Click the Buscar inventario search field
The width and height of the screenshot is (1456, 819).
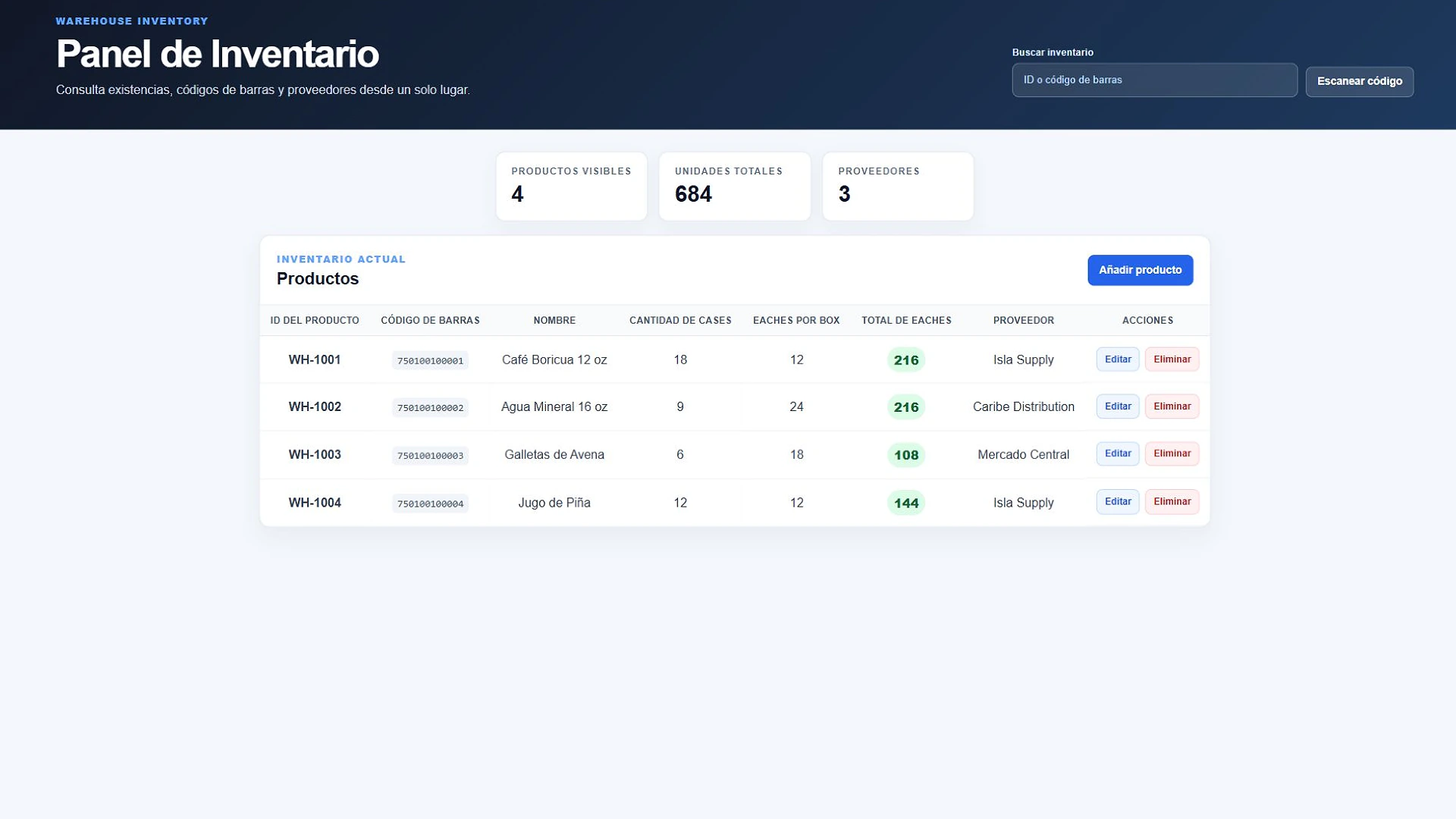[x=1154, y=80]
